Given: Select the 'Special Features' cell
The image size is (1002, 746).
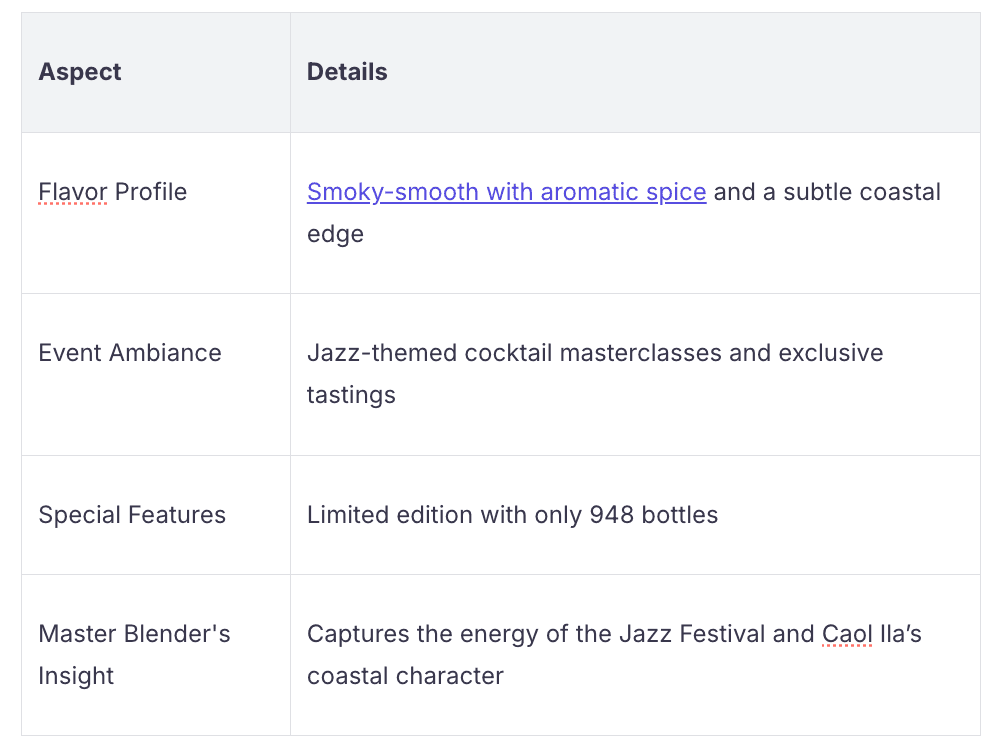Looking at the screenshot, I should click(x=132, y=515).
